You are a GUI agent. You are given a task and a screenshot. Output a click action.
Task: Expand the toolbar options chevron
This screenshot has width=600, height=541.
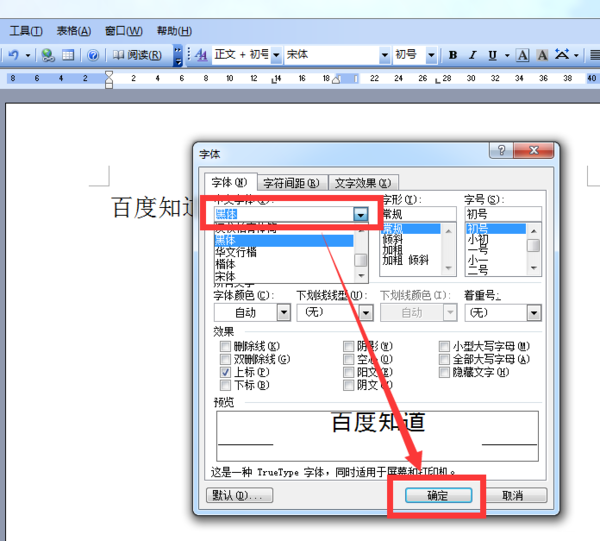[x=178, y=56]
